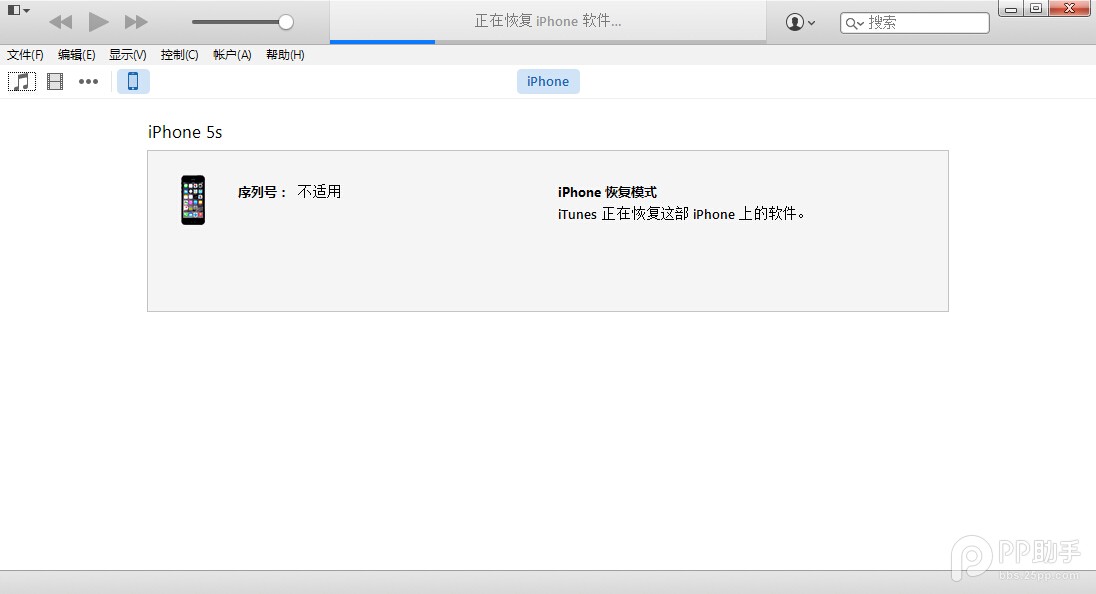The width and height of the screenshot is (1096, 594).
Task: Open the 文件(F) menu
Action: coord(25,55)
